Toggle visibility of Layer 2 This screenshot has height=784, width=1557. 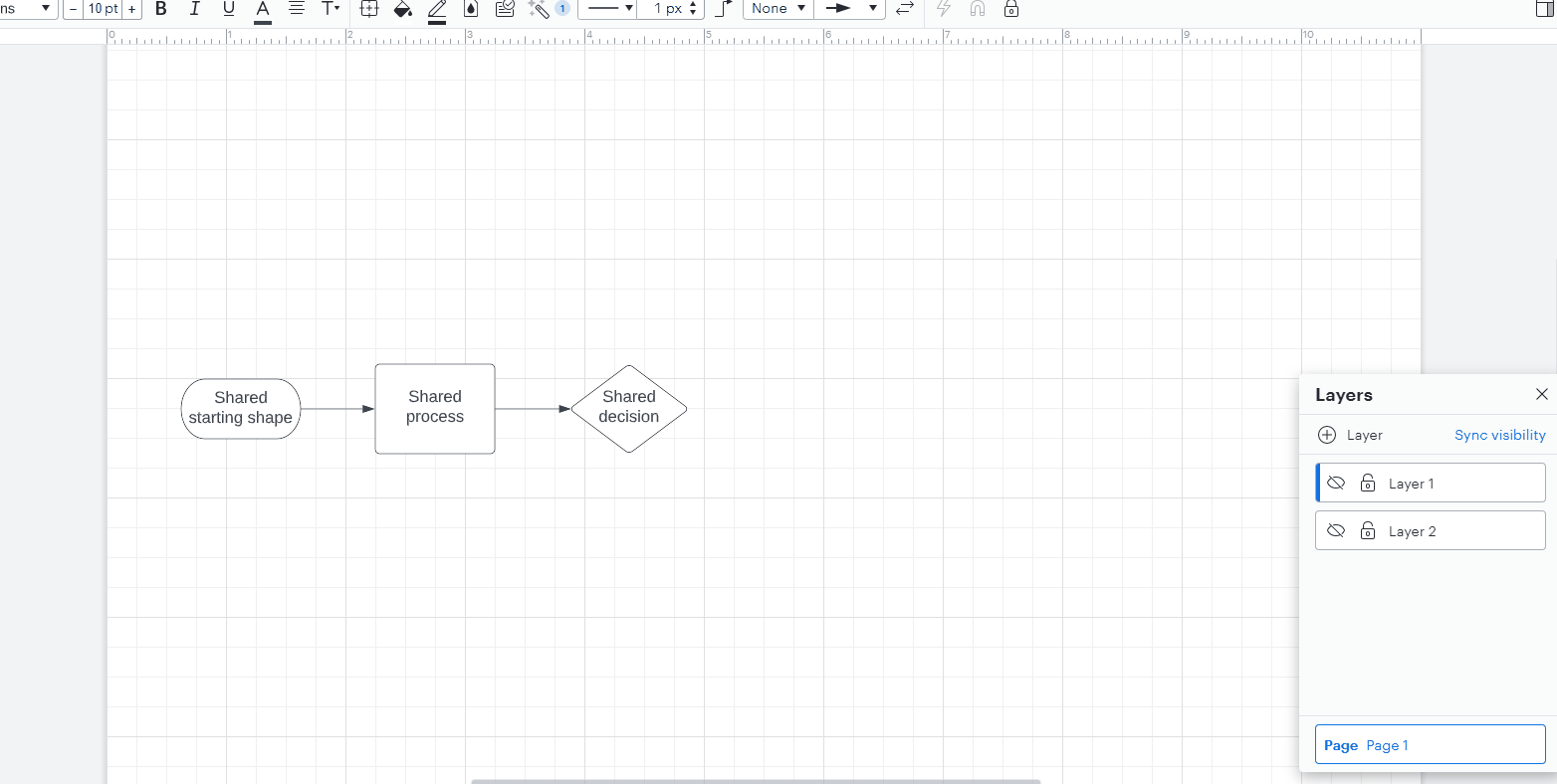[1336, 531]
